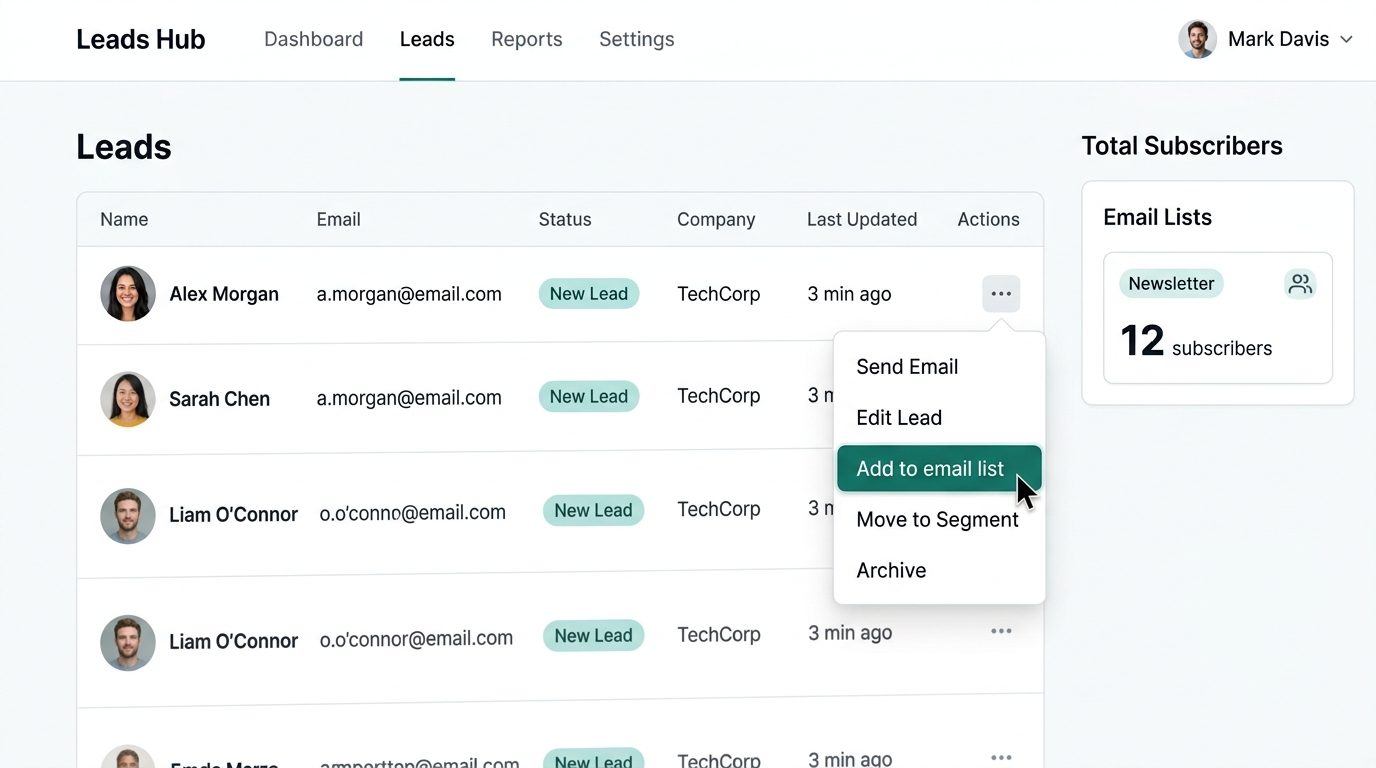Select the Leads tab in the navigation
This screenshot has width=1376, height=768.
(427, 39)
